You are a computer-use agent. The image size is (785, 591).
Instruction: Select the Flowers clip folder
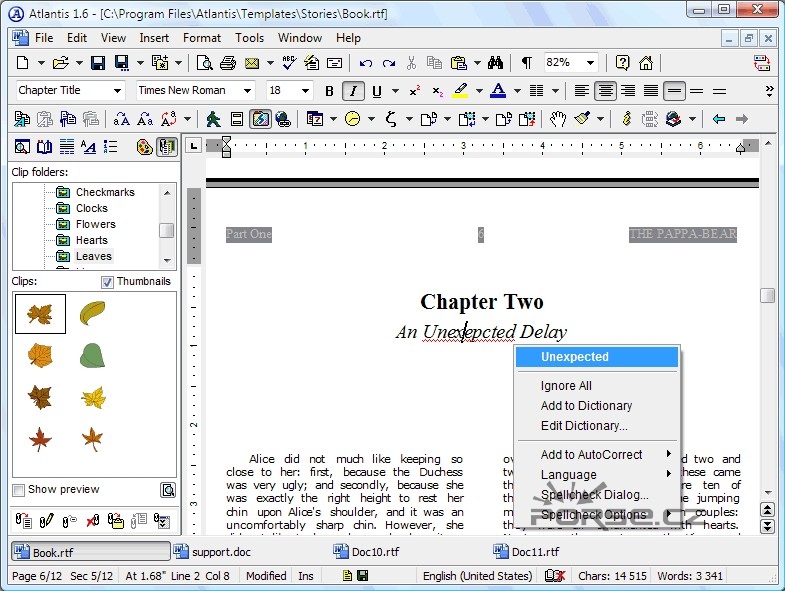coord(96,224)
